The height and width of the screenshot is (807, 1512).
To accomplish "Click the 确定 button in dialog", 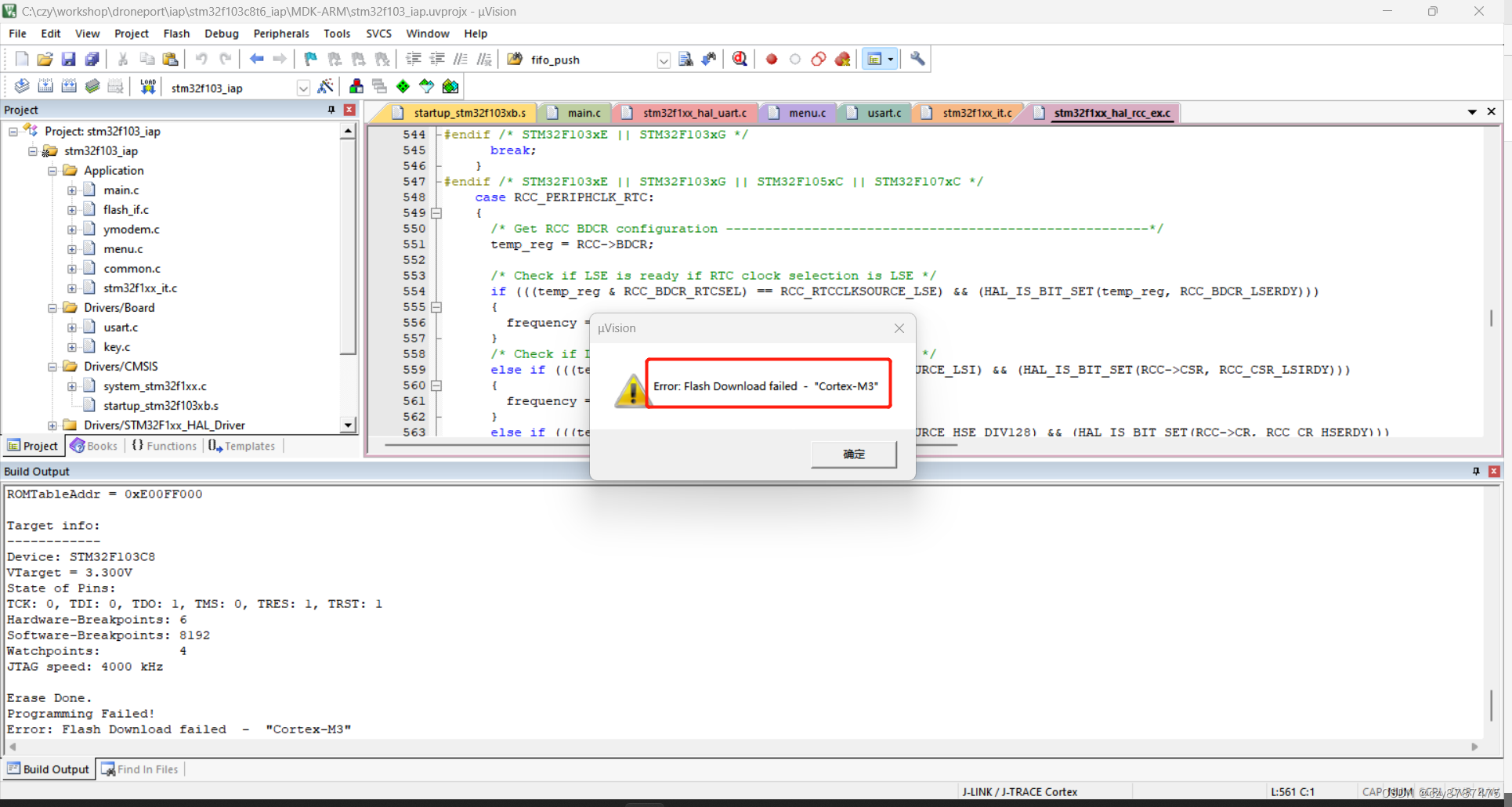I will [x=854, y=454].
